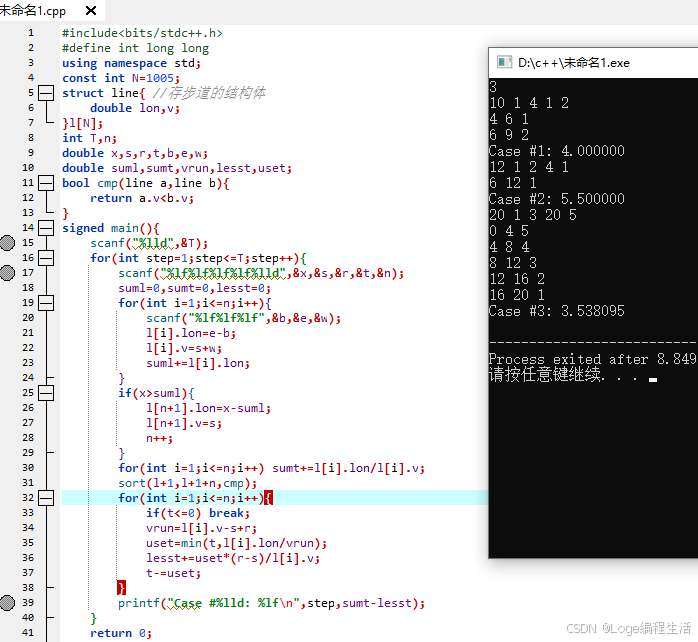The height and width of the screenshot is (642, 698).
Task: Click 'Case #1: 4.000000' in console output
Action: tap(556, 151)
